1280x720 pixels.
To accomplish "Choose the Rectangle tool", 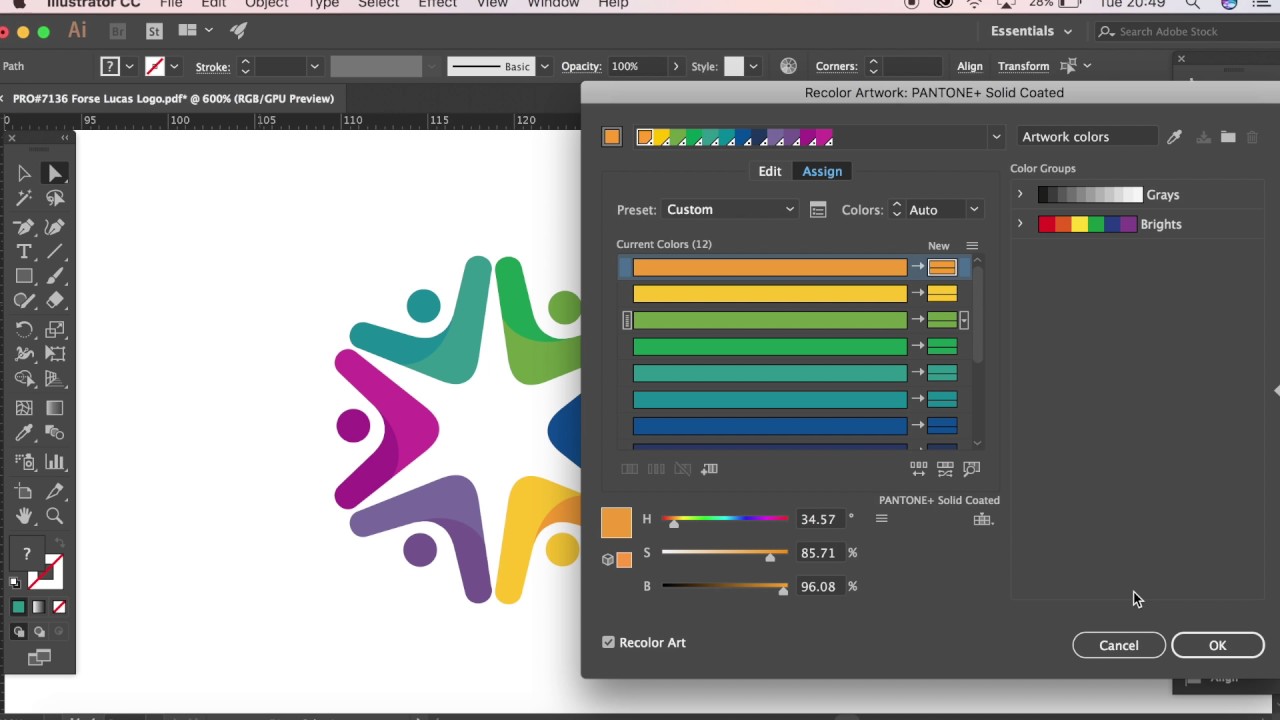I will click(24, 276).
